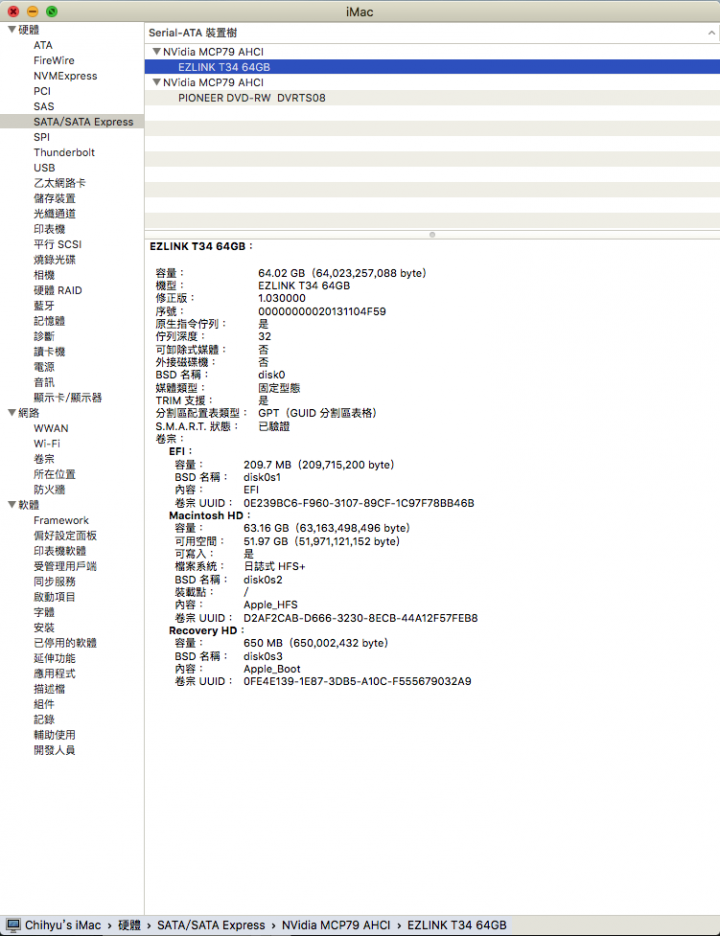This screenshot has height=936, width=720.
Task: Select 啟動項目 startup items entry
Action: pos(54,597)
